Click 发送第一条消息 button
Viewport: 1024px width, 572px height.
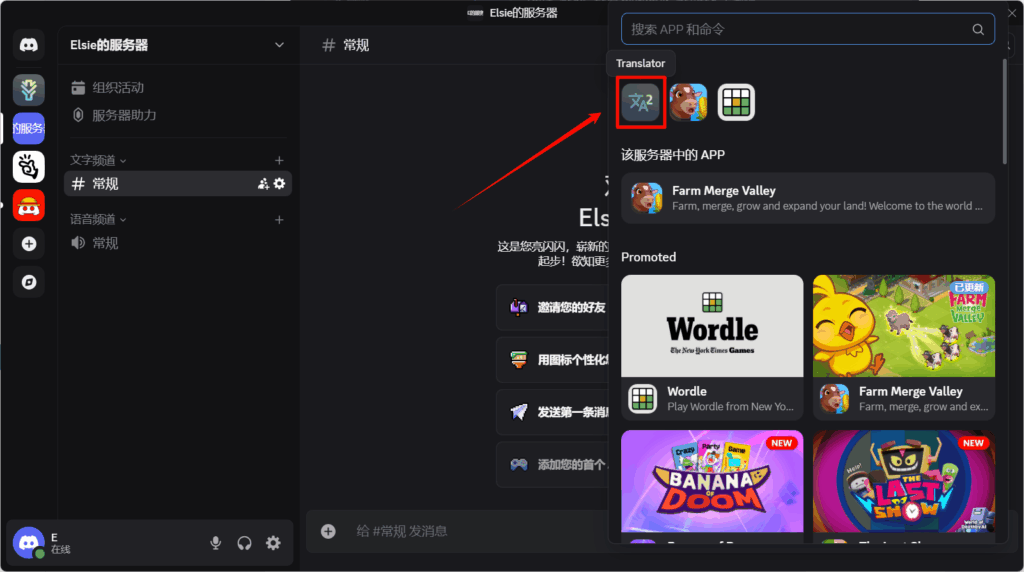[x=552, y=412]
